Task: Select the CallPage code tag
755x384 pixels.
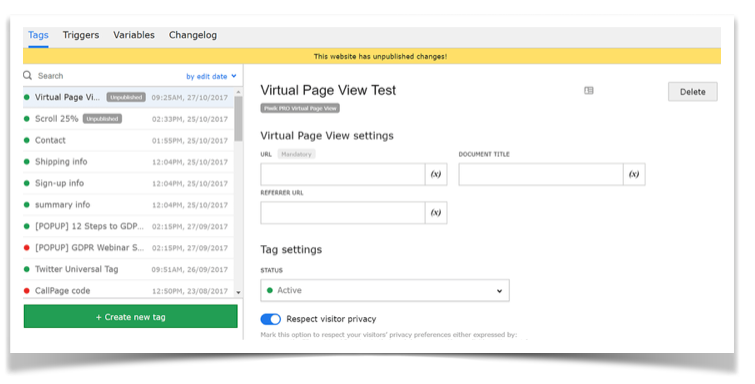Action: [129, 291]
